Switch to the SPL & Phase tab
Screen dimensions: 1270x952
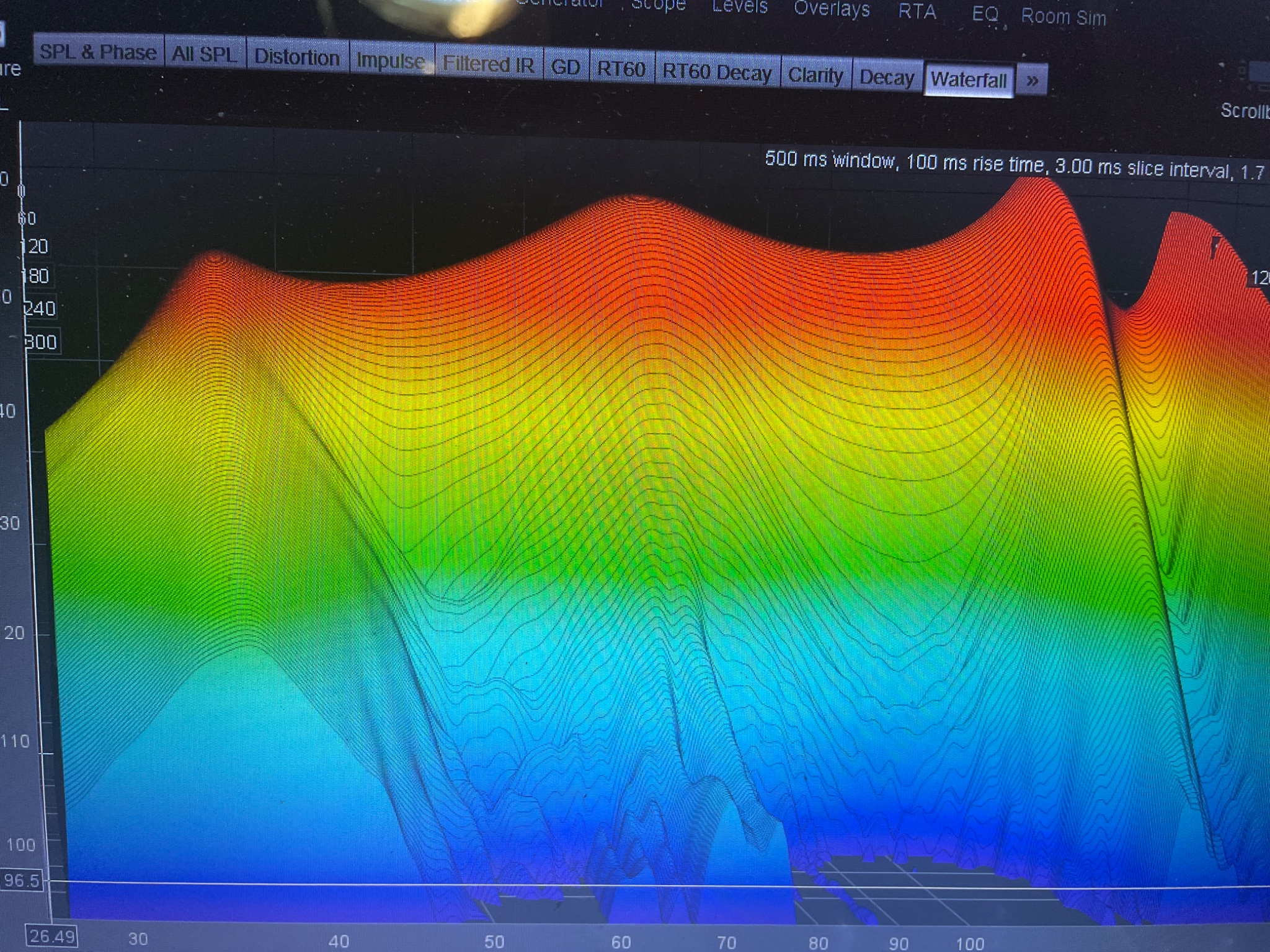[x=99, y=51]
